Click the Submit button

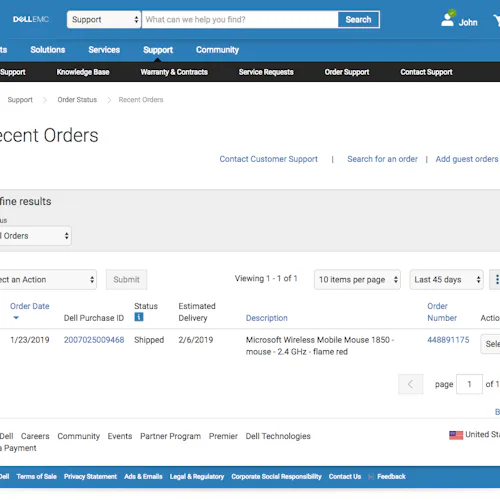coord(126,279)
